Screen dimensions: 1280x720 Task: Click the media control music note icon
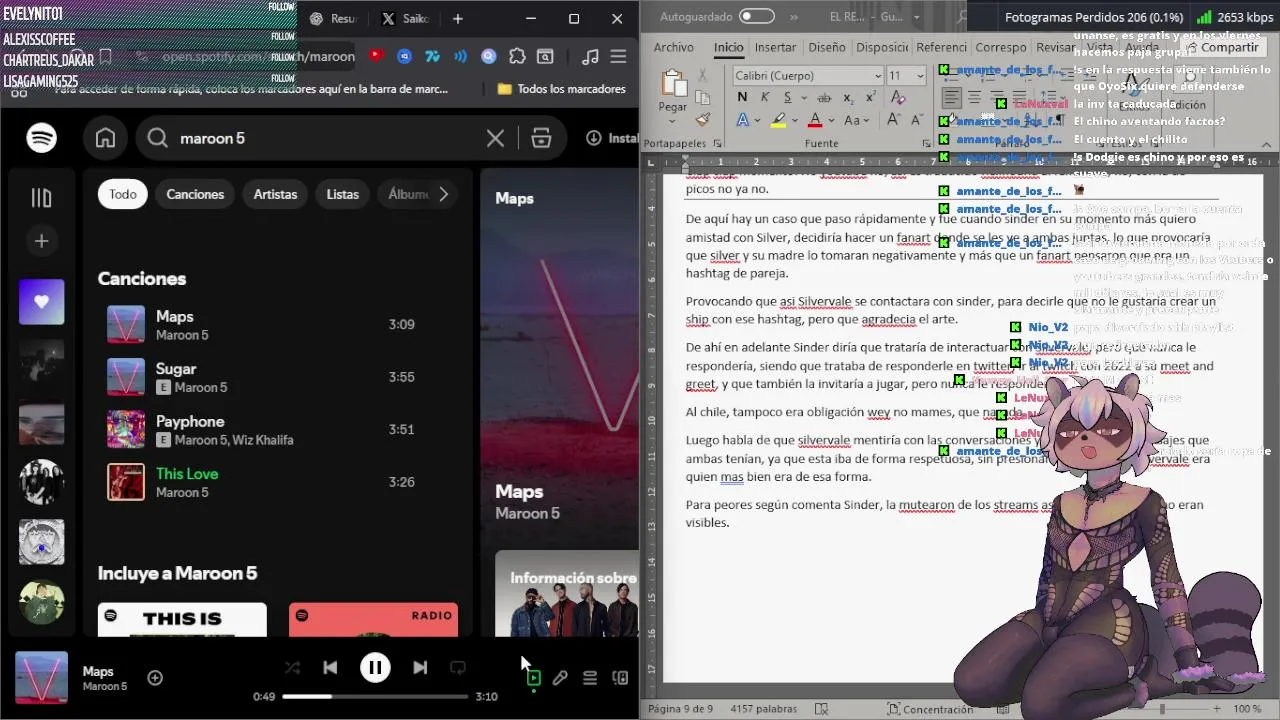(591, 57)
